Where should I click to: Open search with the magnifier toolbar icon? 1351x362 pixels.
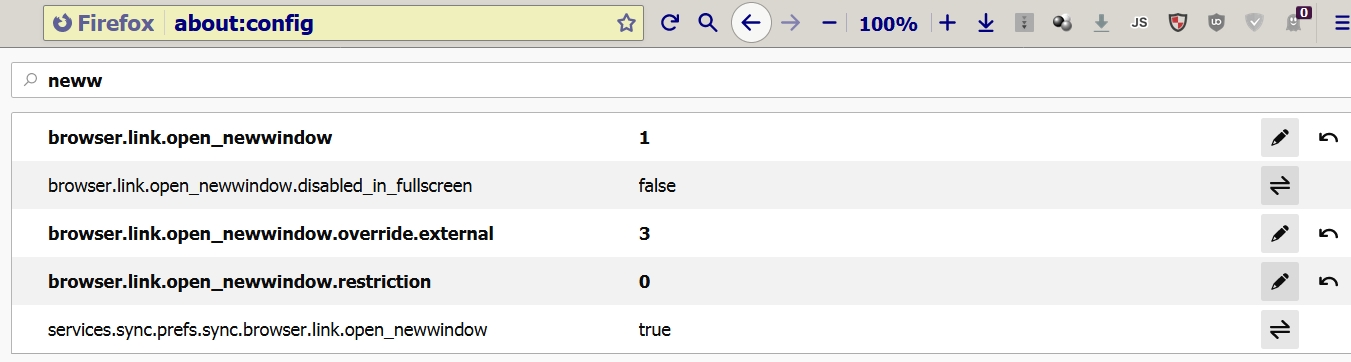pyautogui.click(x=708, y=23)
